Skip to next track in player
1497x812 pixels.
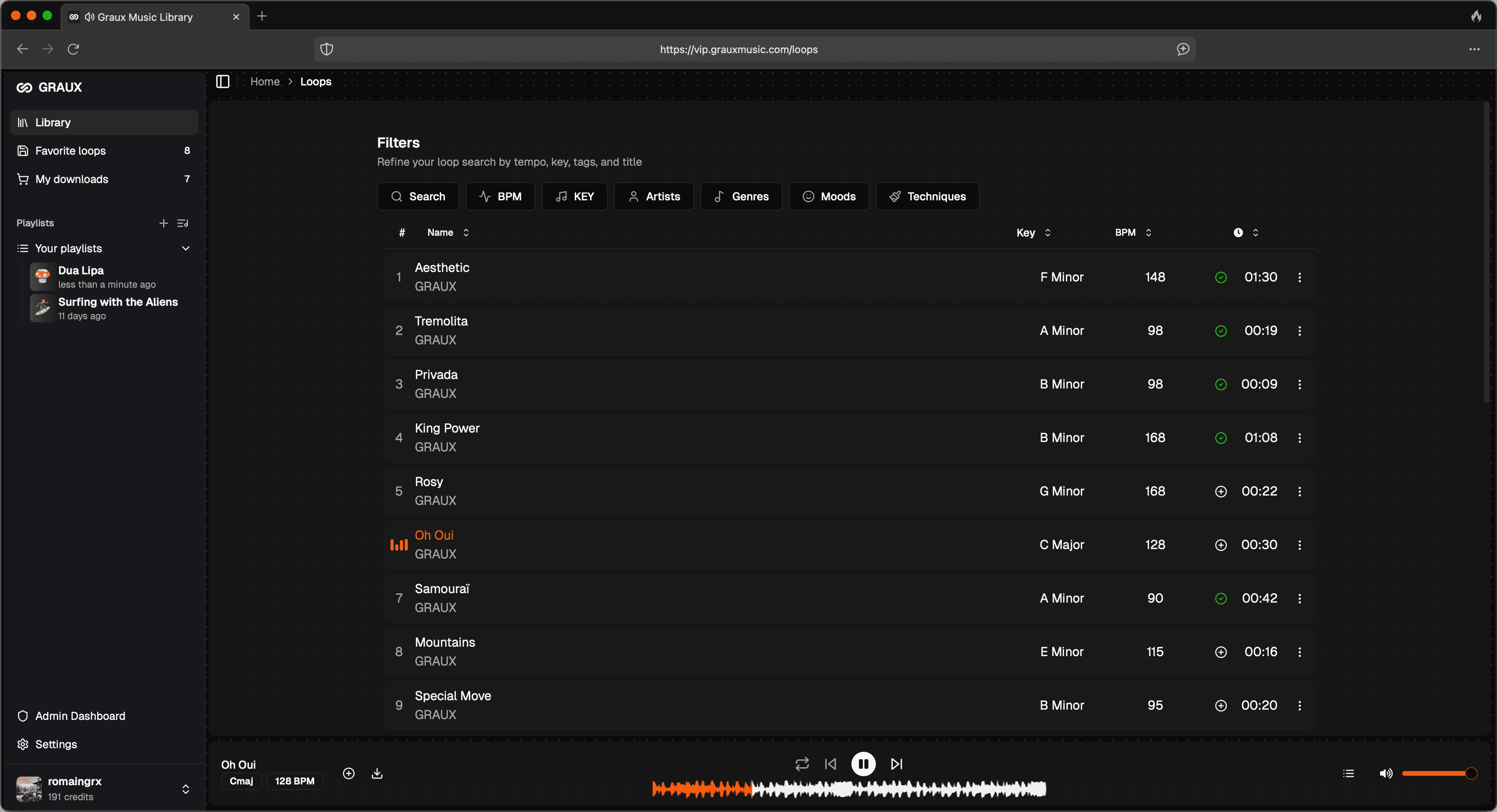[x=897, y=764]
